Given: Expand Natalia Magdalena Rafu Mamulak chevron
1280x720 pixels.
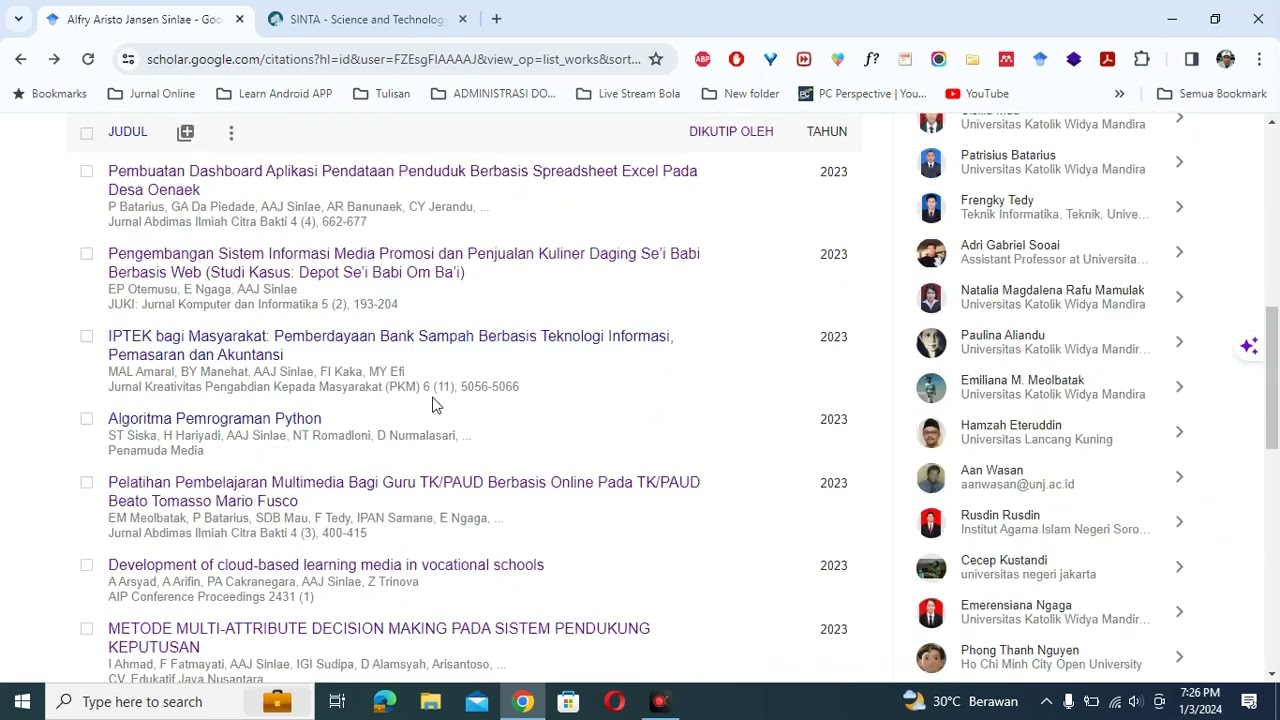Looking at the screenshot, I should [x=1179, y=297].
